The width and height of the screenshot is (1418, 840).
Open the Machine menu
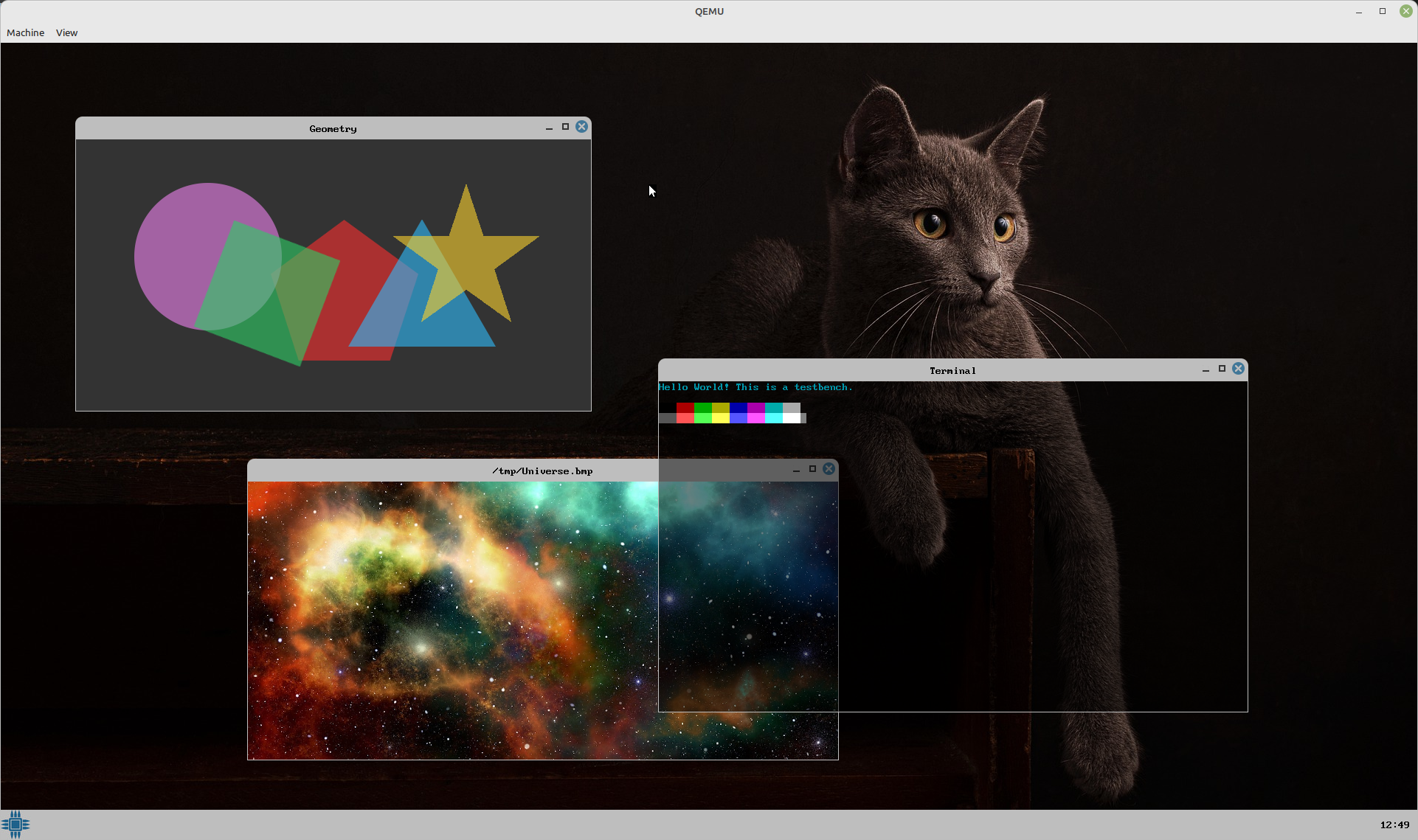(25, 32)
